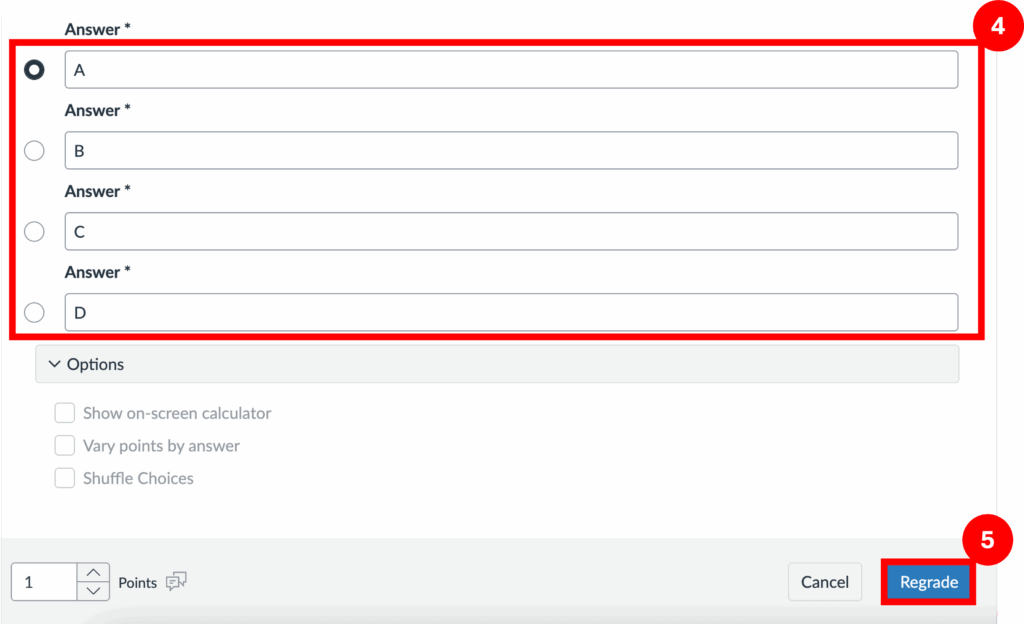
Task: Select answer A radio button
Action: pyautogui.click(x=34, y=70)
